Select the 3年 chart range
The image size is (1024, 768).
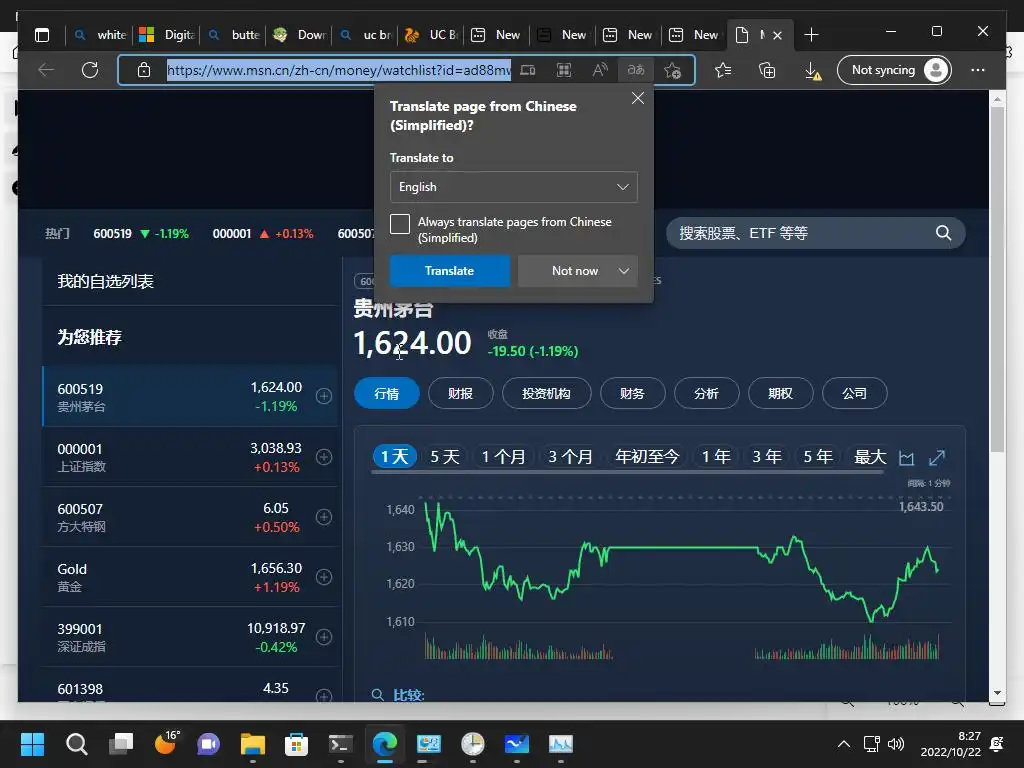click(x=767, y=456)
